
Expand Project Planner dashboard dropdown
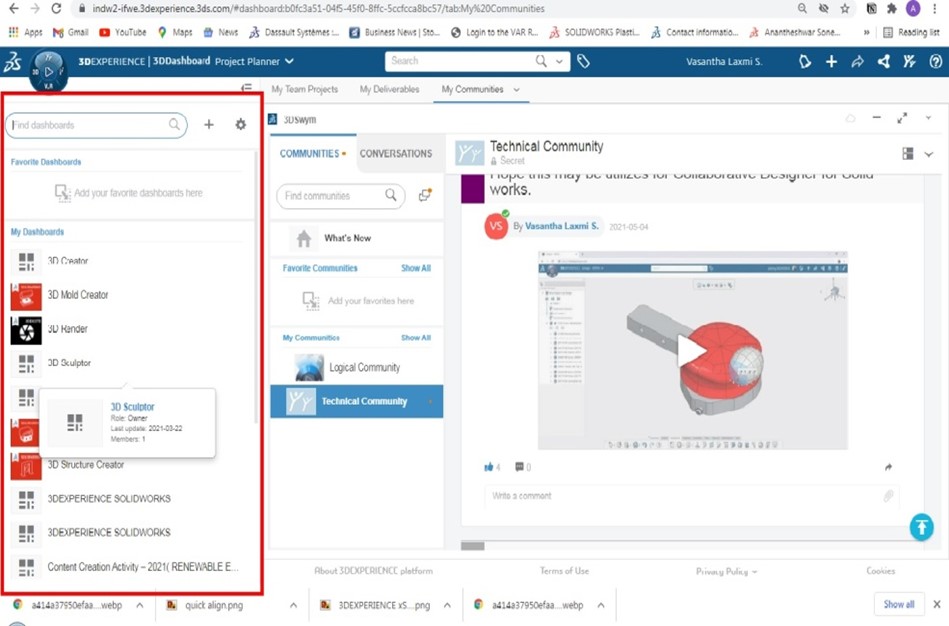point(289,61)
